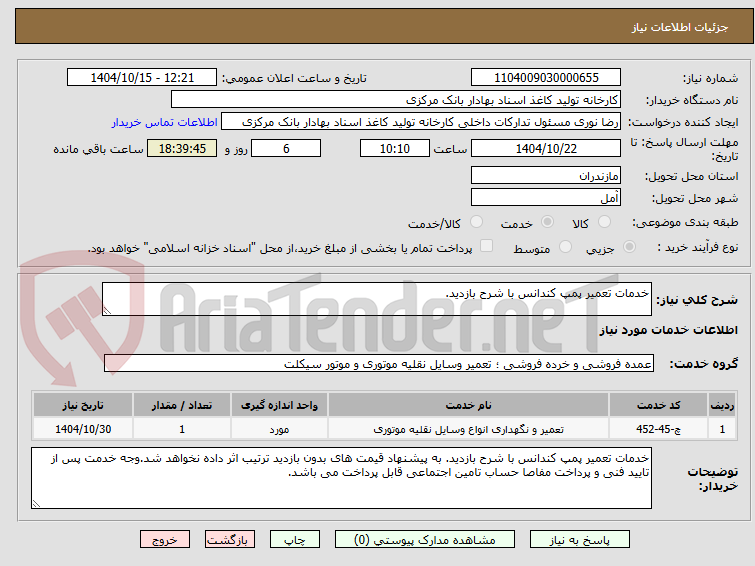Click the شماره نیاز field 1104009030000655
Viewport: 755px width, 566px height.
(x=546, y=78)
